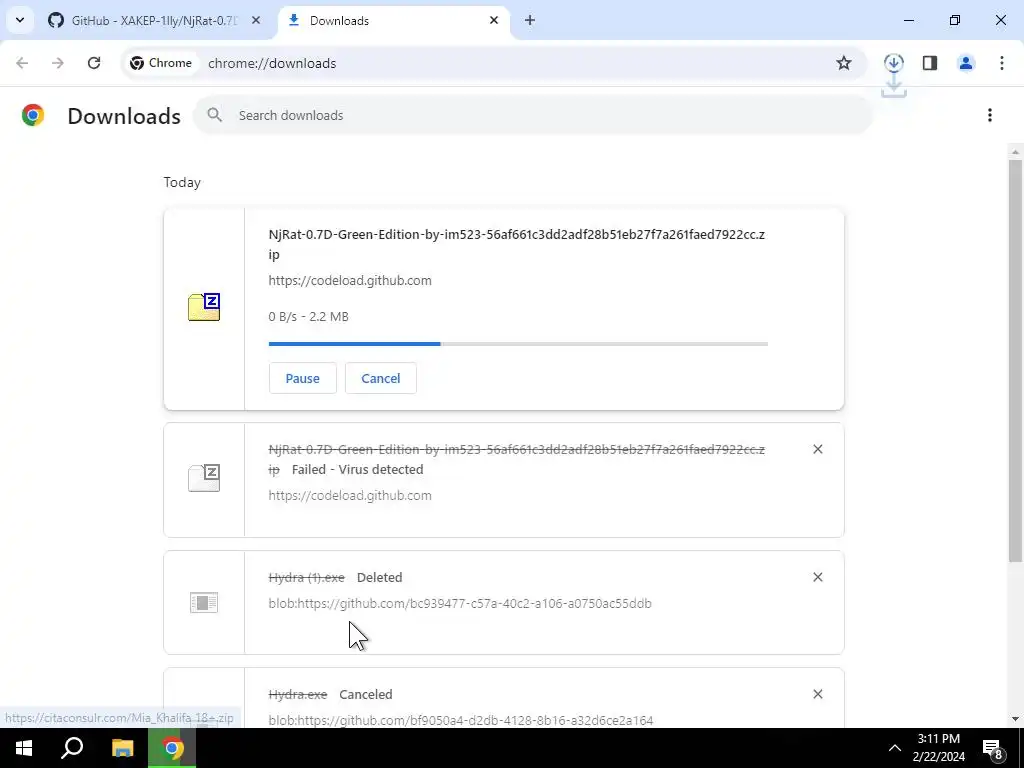Click the in-progress NjRat zip file name
This screenshot has height=768, width=1024.
(x=517, y=244)
